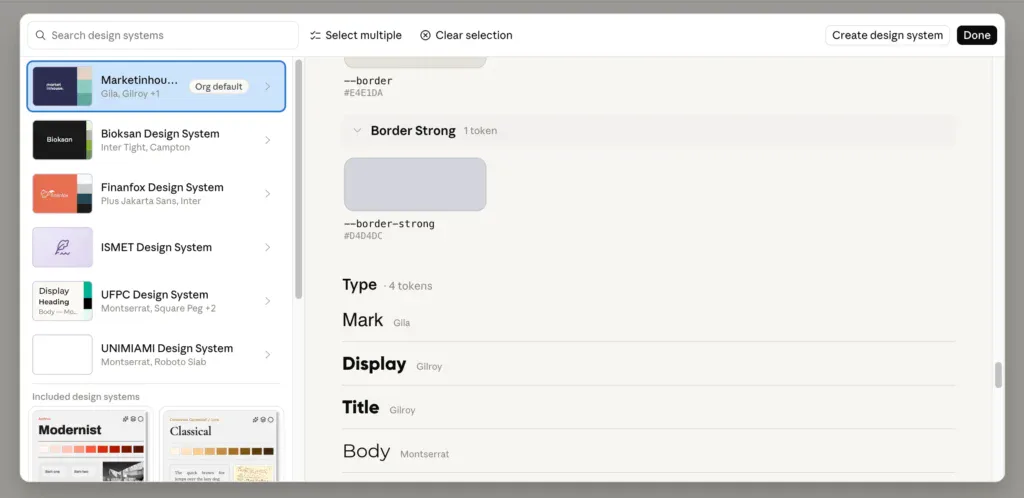Click the Clear selection circle-x icon
Screen dimensions: 1024x498
click(x=425, y=35)
